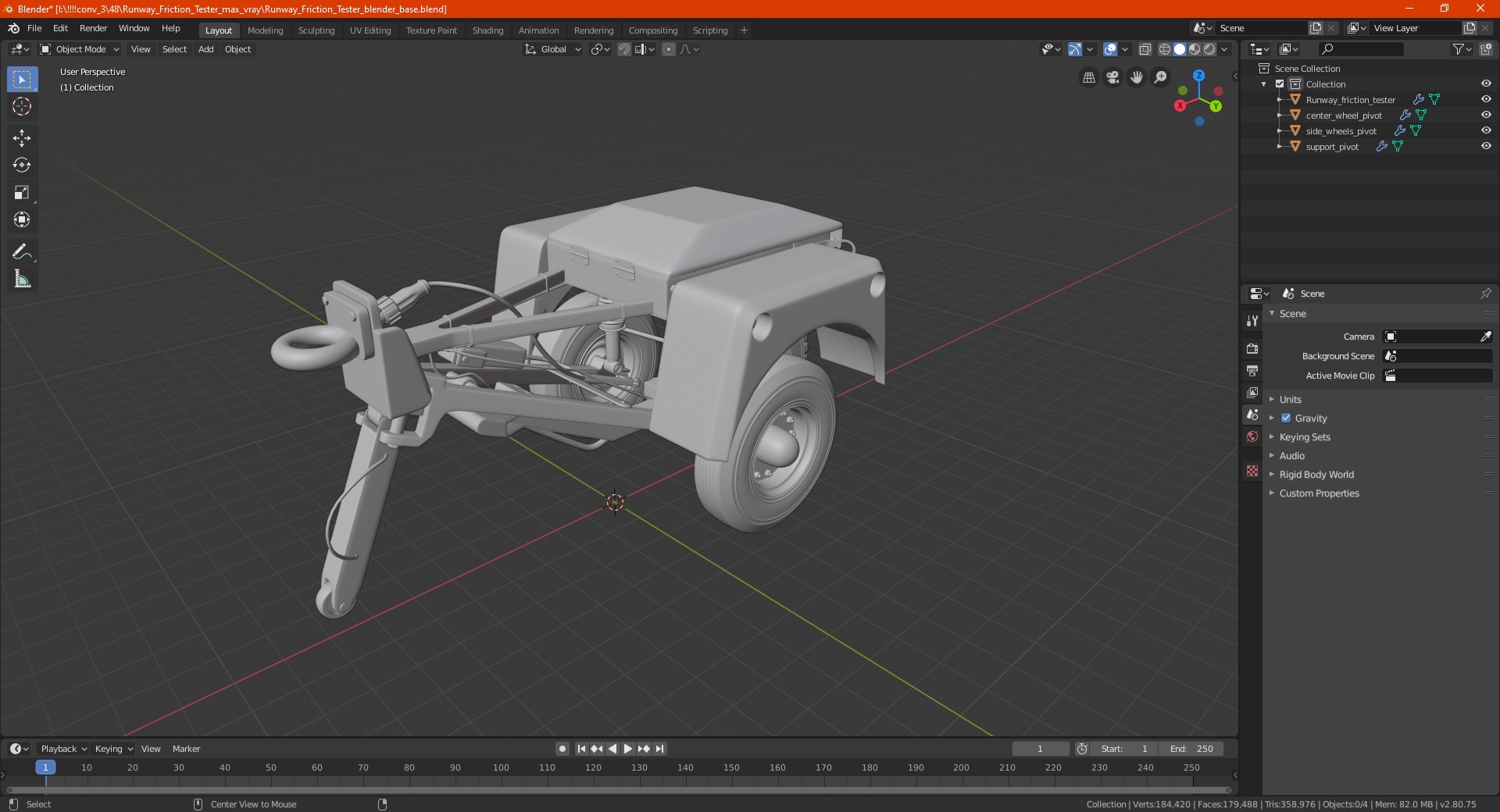The height and width of the screenshot is (812, 1500).
Task: Select the Annotate pencil tool
Action: pyautogui.click(x=22, y=251)
